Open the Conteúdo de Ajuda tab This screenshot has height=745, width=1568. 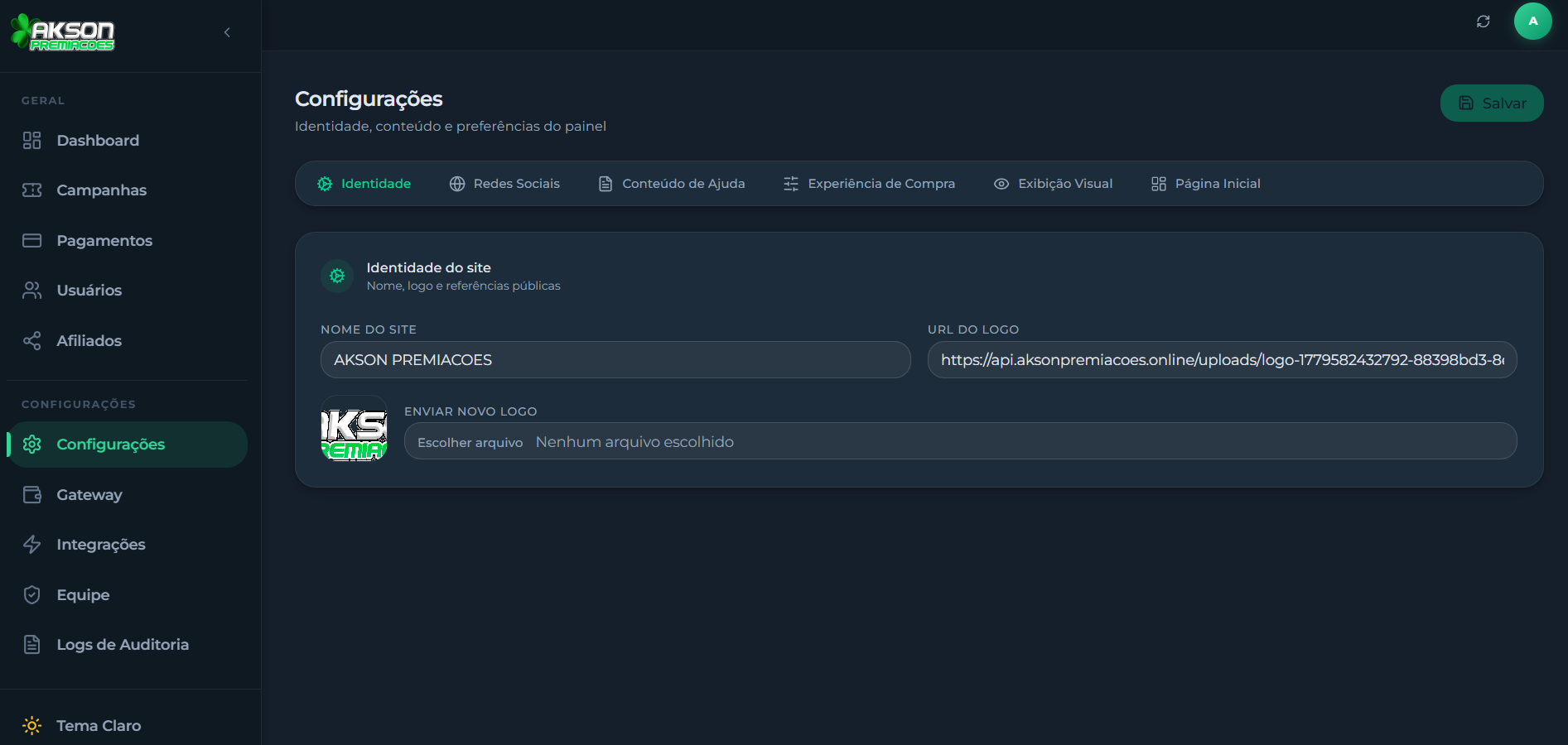[672, 184]
